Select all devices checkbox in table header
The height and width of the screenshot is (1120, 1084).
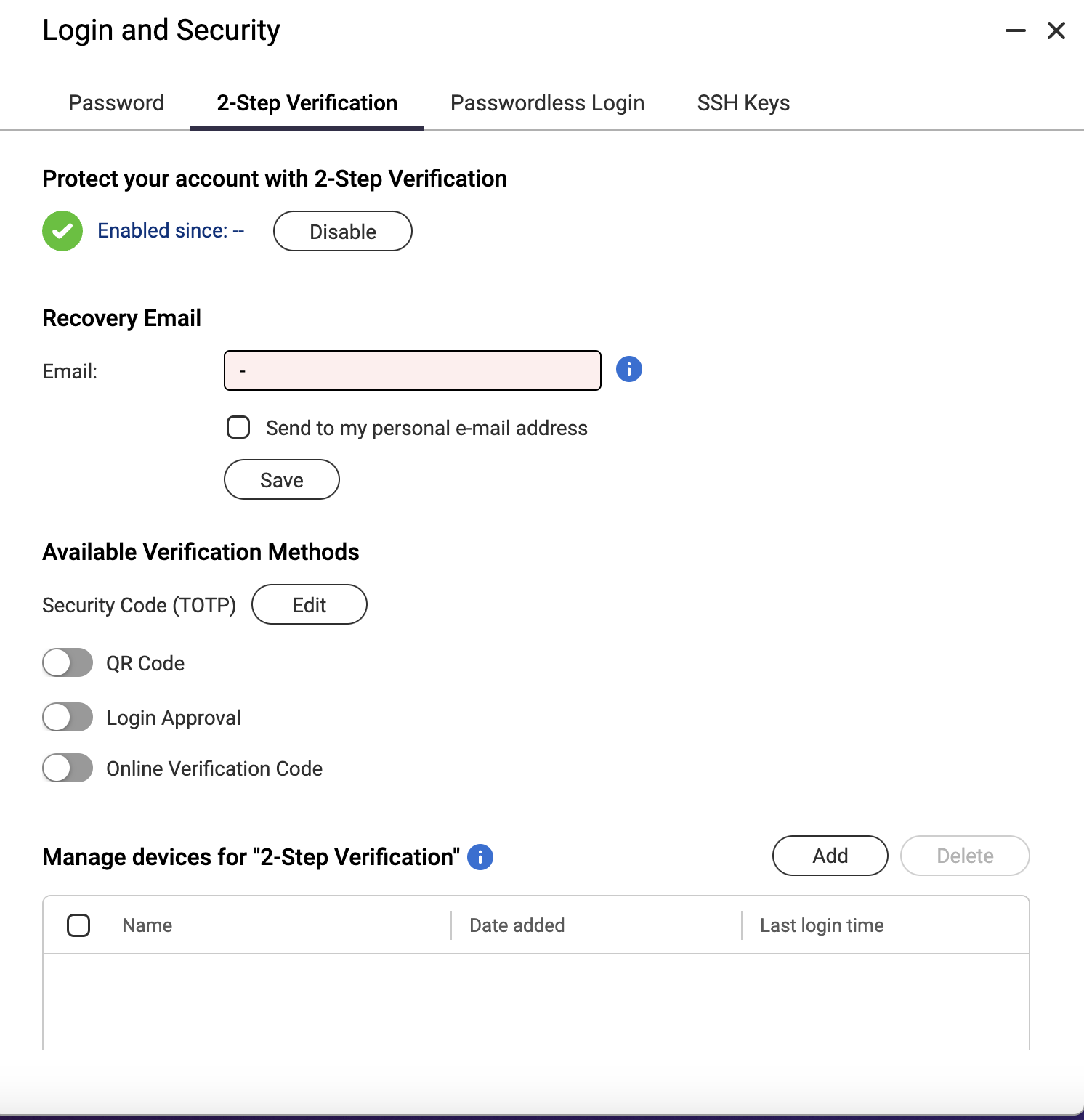coord(78,925)
